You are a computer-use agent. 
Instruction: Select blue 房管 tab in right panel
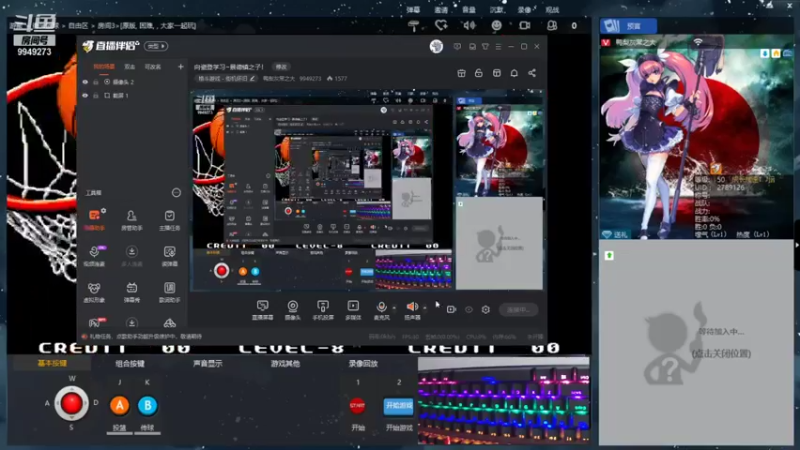(x=628, y=26)
